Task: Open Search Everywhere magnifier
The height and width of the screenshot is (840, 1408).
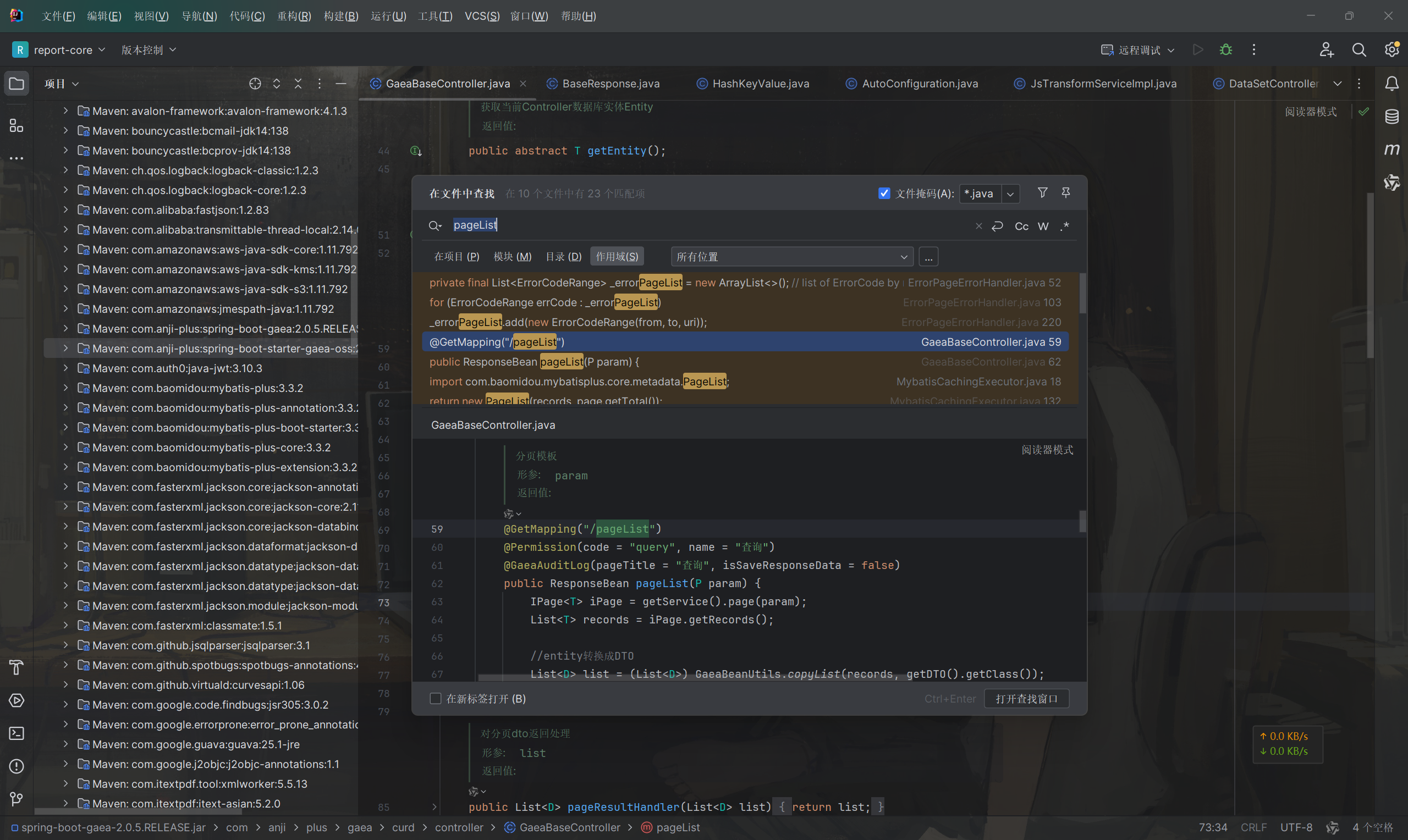Action: 1358,50
